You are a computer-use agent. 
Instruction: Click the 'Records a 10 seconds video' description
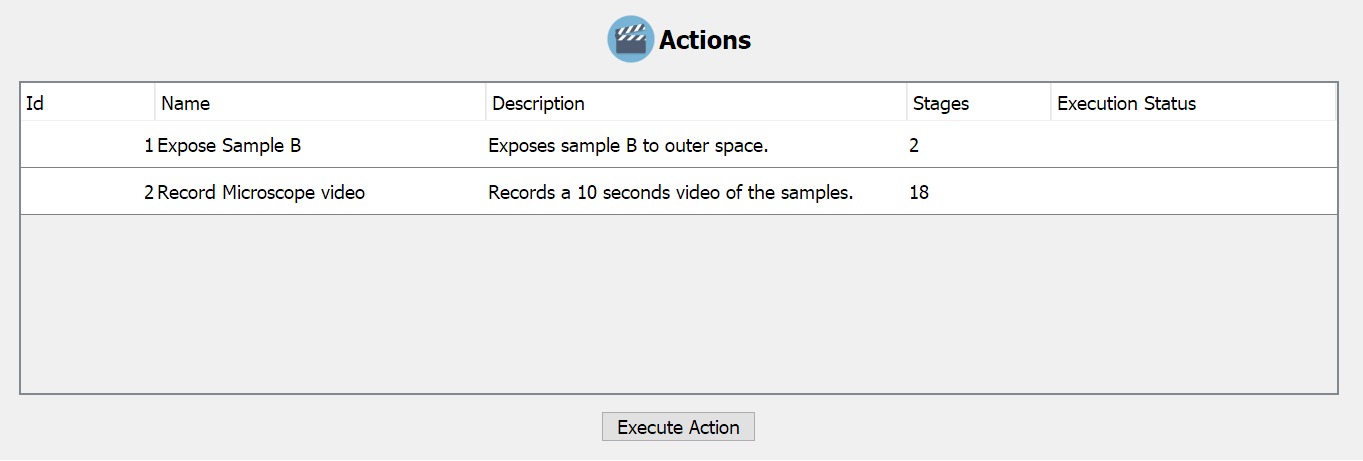point(670,192)
